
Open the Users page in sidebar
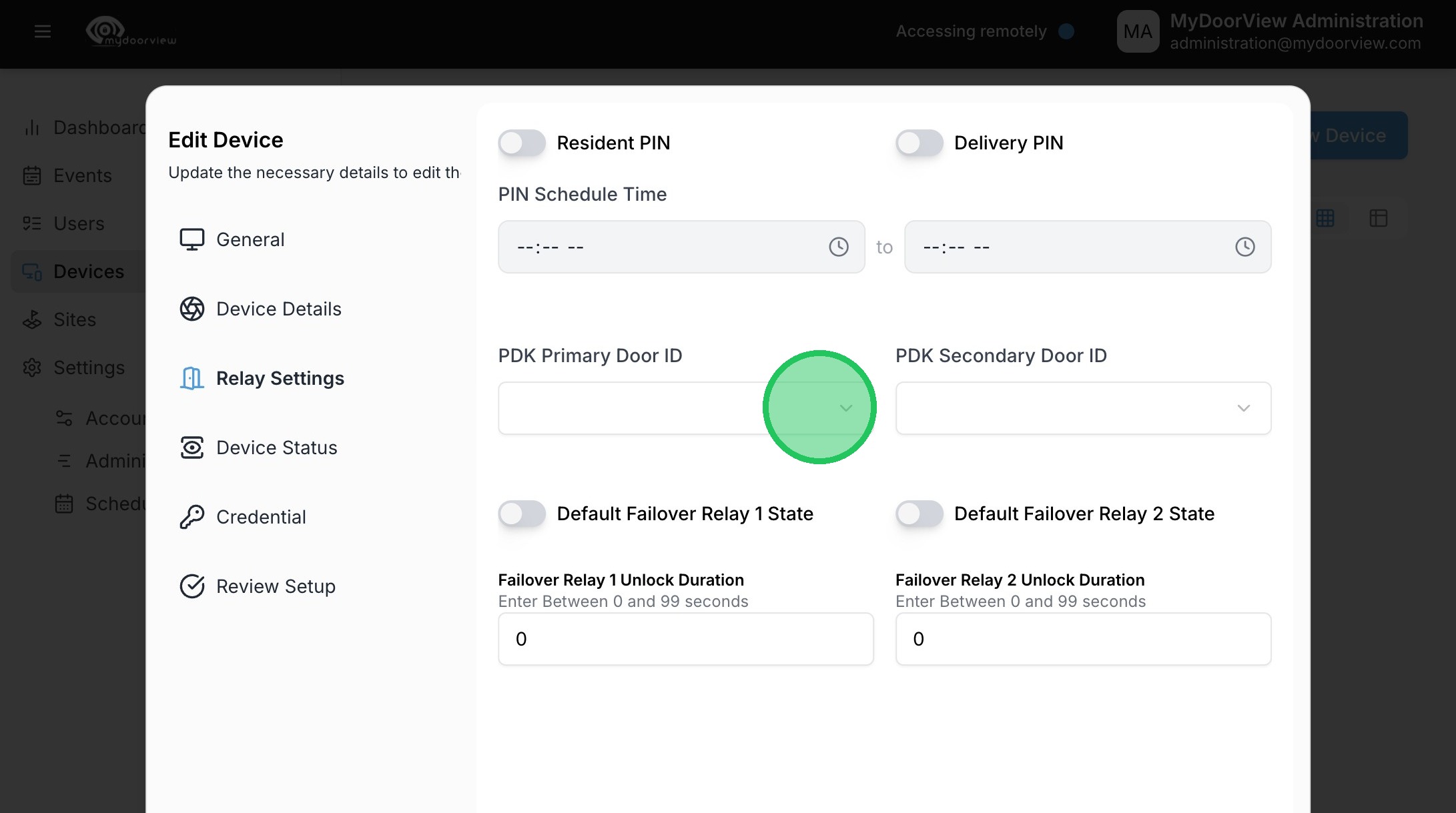pyautogui.click(x=79, y=223)
